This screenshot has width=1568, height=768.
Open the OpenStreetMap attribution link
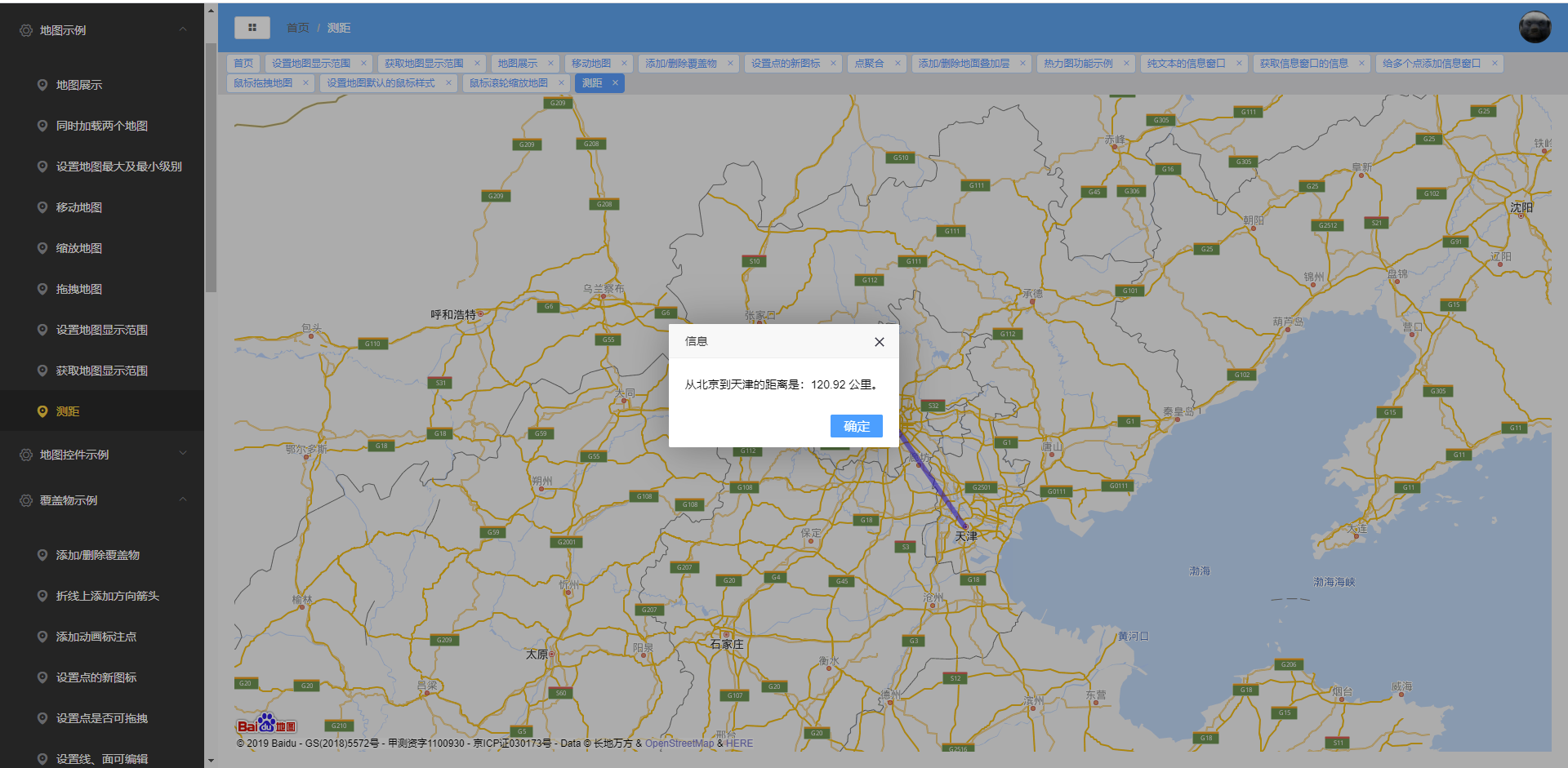point(679,744)
